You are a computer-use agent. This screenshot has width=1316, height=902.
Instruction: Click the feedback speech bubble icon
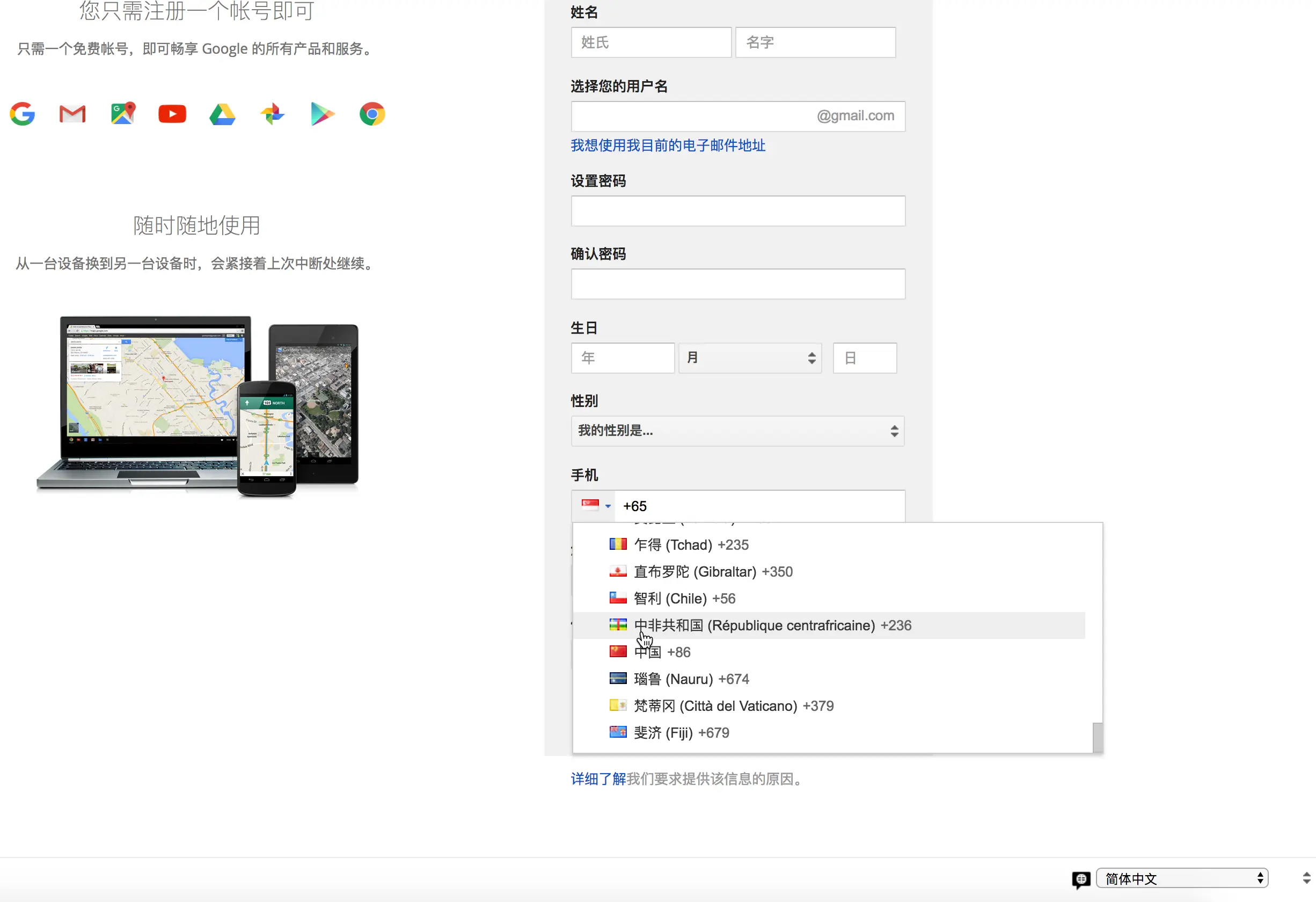[1080, 879]
